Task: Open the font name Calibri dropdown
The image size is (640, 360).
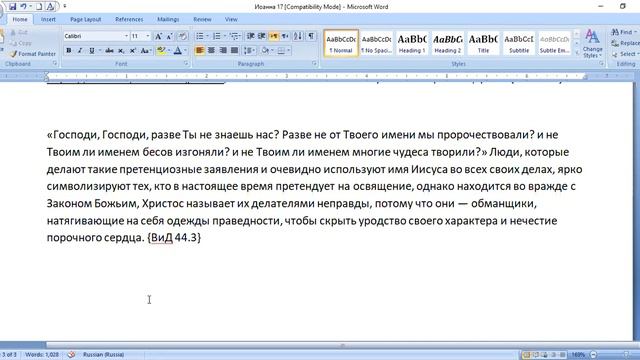Action: coord(126,36)
